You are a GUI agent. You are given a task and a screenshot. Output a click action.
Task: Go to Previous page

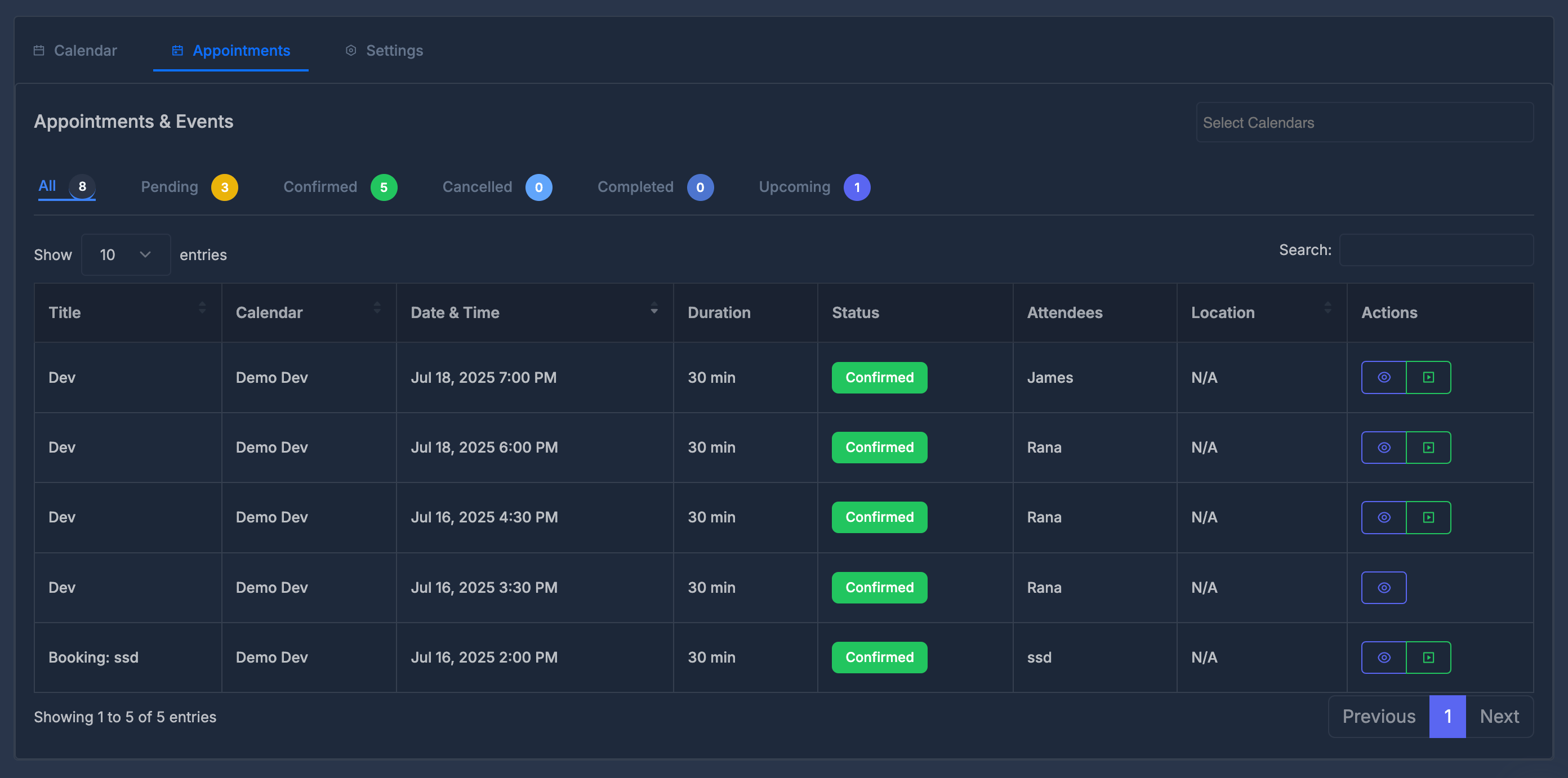[x=1379, y=717]
